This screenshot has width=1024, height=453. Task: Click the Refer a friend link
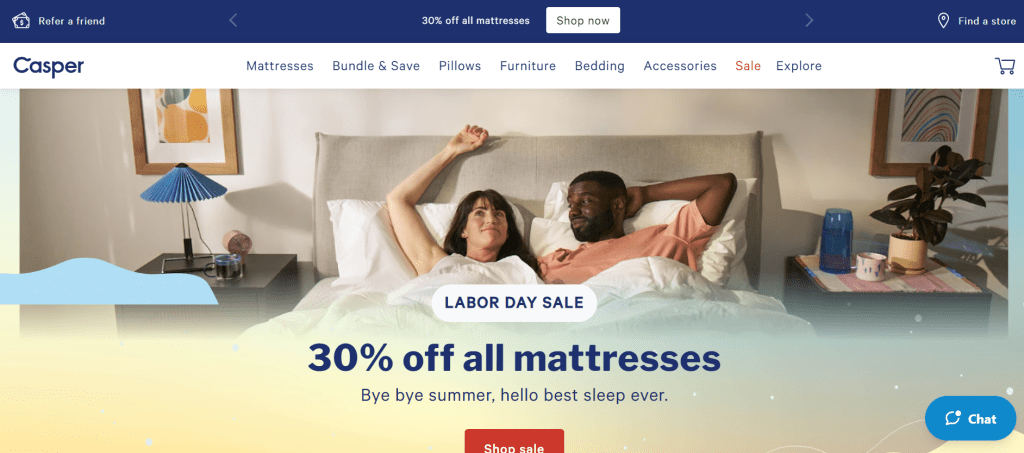coord(71,21)
